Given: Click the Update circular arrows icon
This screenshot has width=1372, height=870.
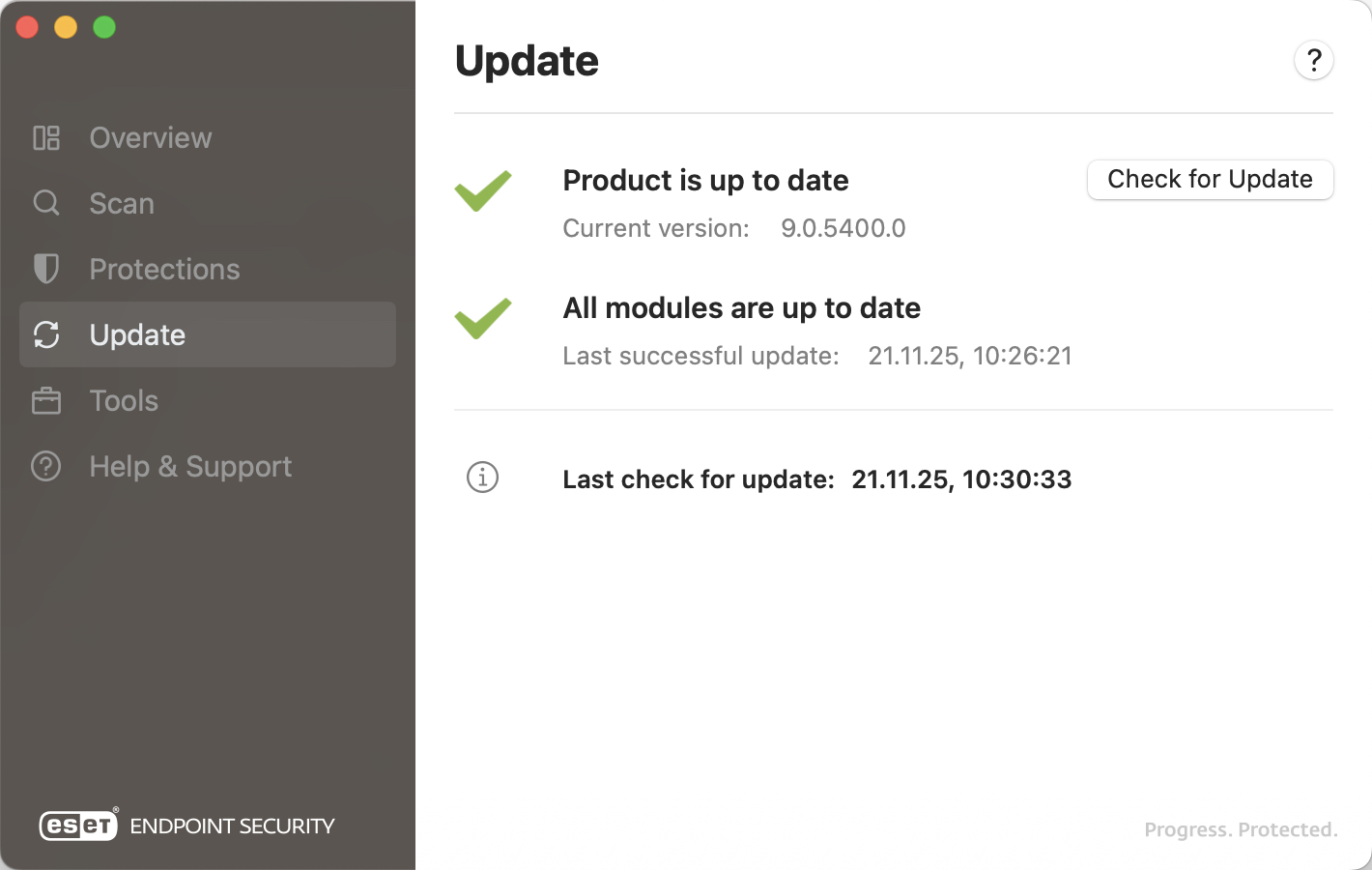Looking at the screenshot, I should pos(46,334).
